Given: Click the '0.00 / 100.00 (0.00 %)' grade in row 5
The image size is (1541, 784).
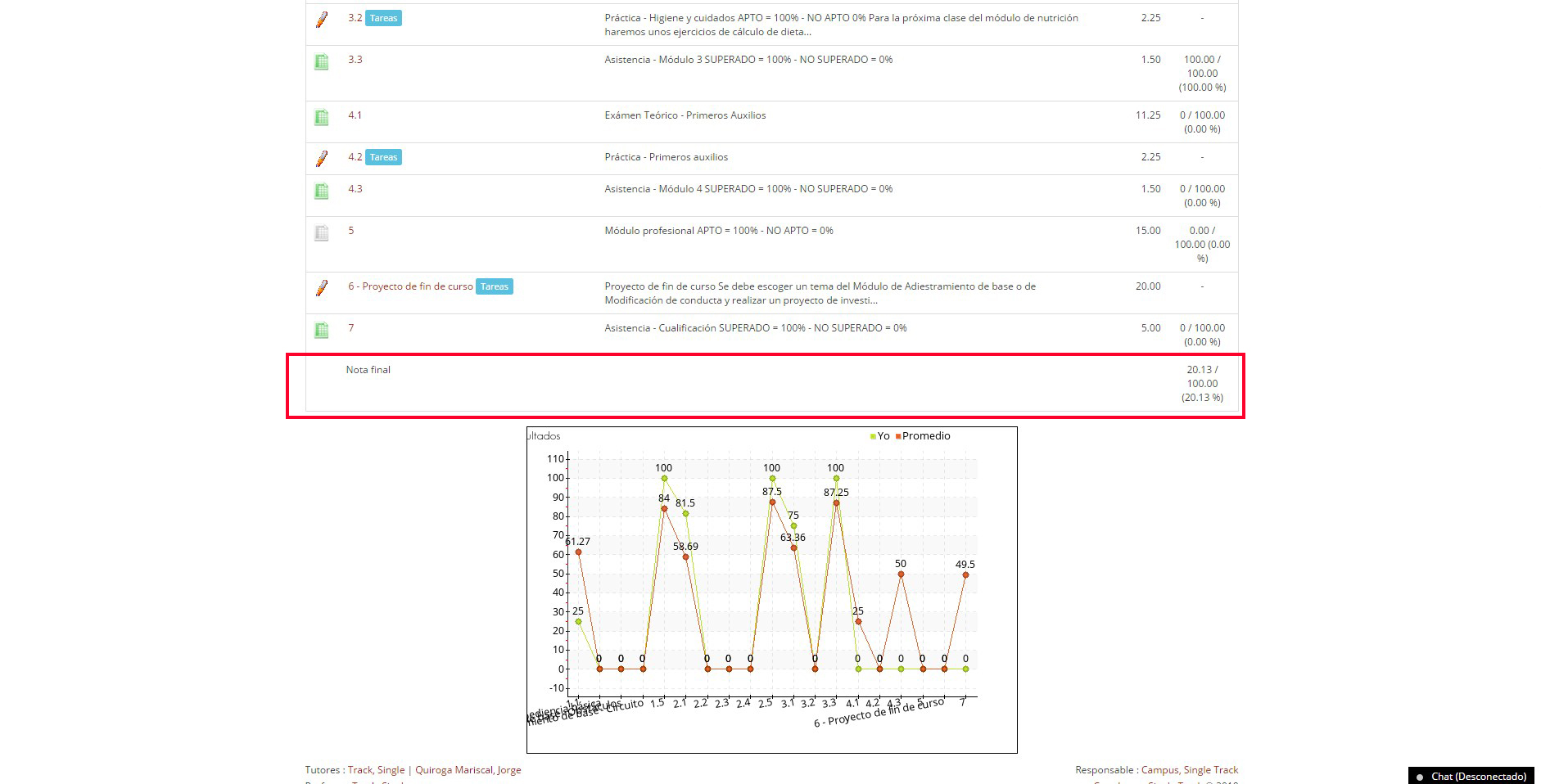Looking at the screenshot, I should [1202, 244].
